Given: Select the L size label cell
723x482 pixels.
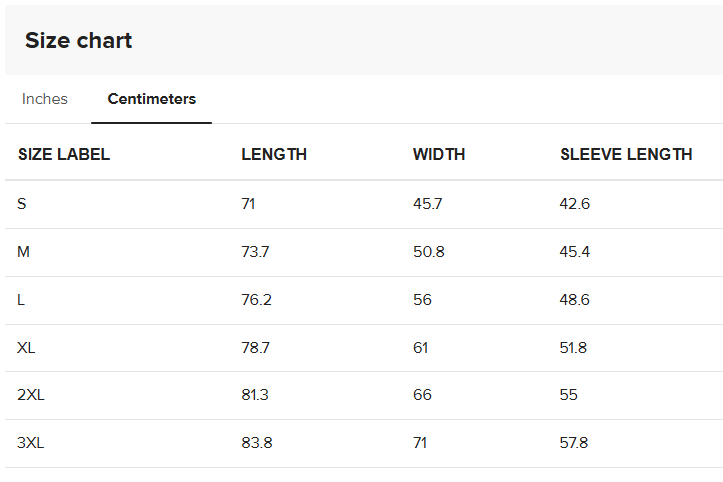Looking at the screenshot, I should tap(21, 300).
